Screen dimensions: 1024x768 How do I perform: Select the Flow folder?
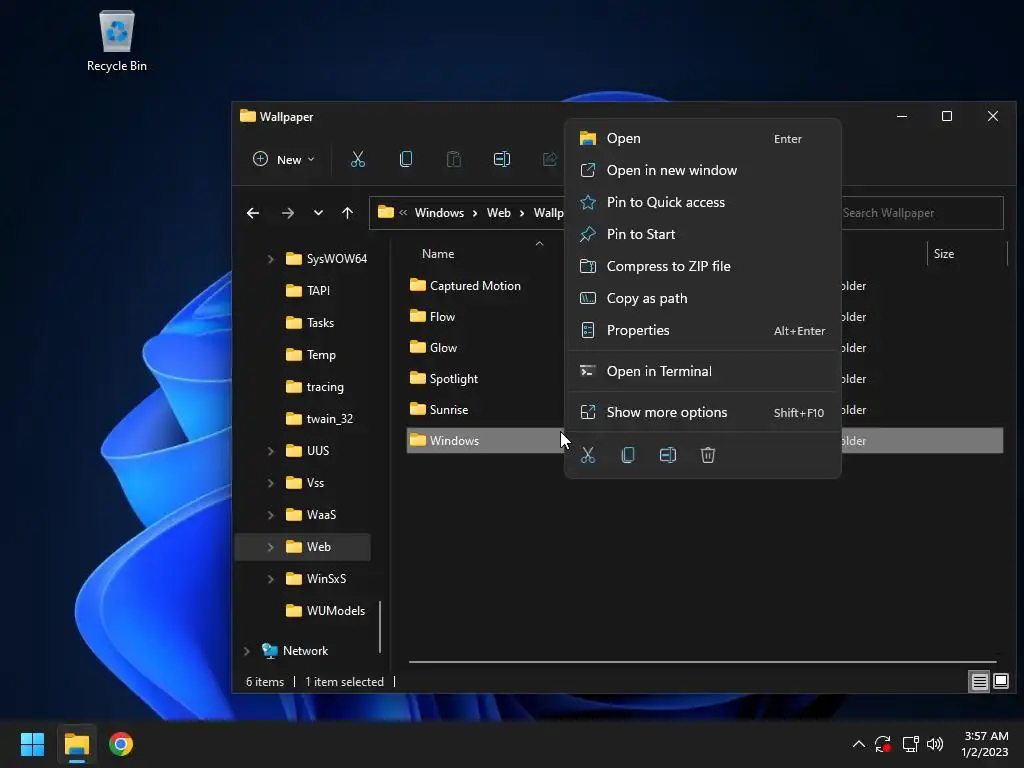441,317
